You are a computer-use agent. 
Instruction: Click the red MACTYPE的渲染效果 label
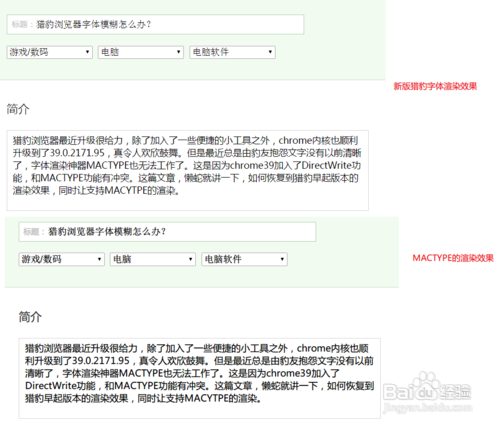[453, 258]
